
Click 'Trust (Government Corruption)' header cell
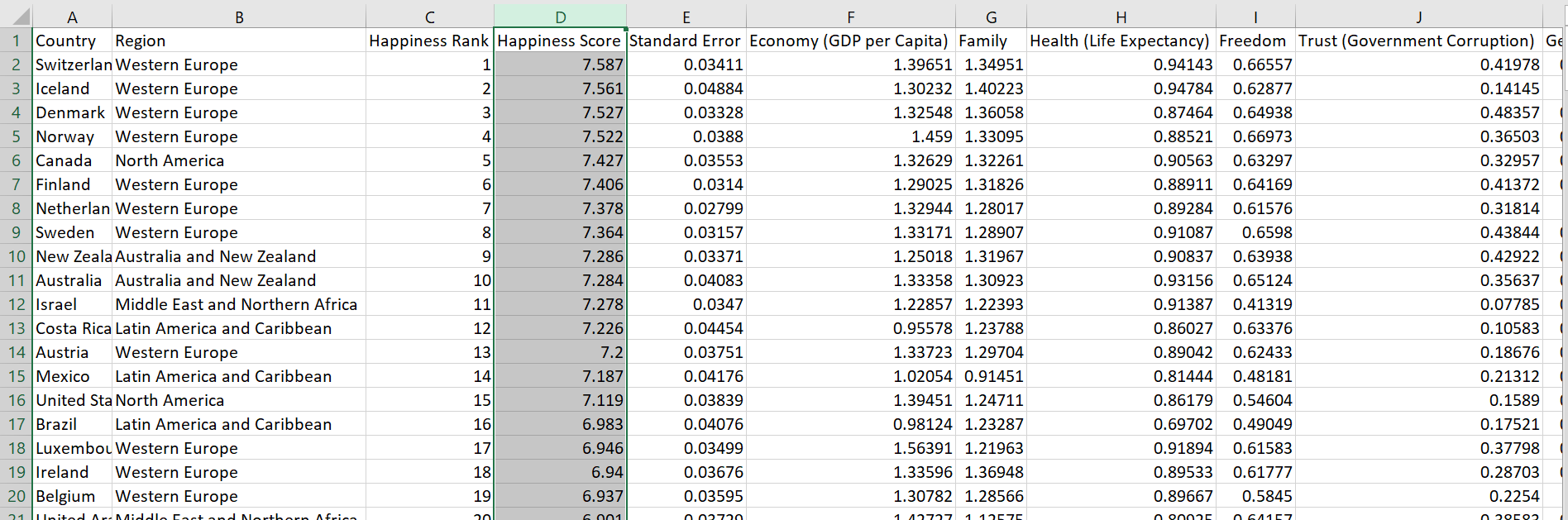coord(1419,41)
